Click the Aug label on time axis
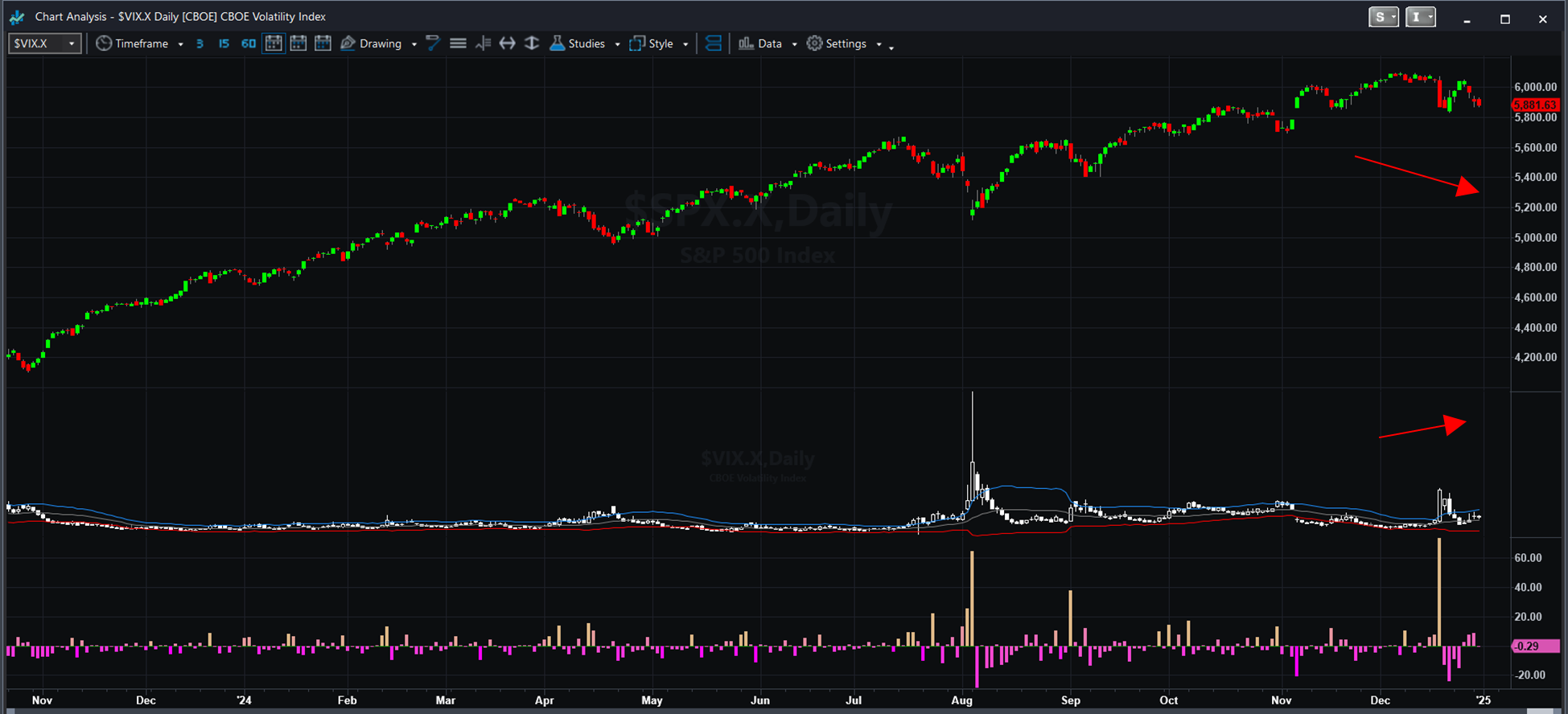This screenshot has width=1568, height=714. click(961, 700)
